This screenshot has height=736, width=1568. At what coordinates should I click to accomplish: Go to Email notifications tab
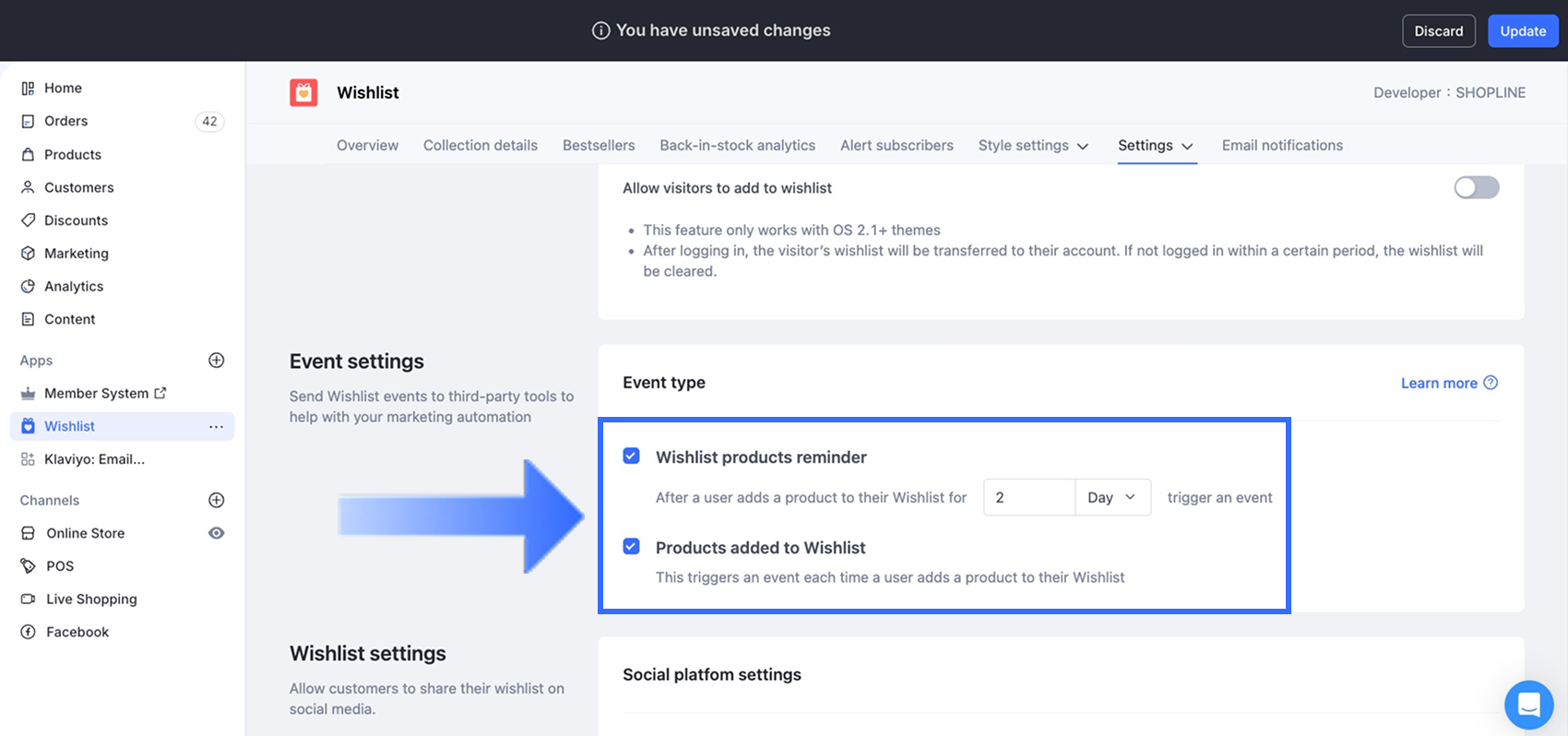coord(1282,146)
